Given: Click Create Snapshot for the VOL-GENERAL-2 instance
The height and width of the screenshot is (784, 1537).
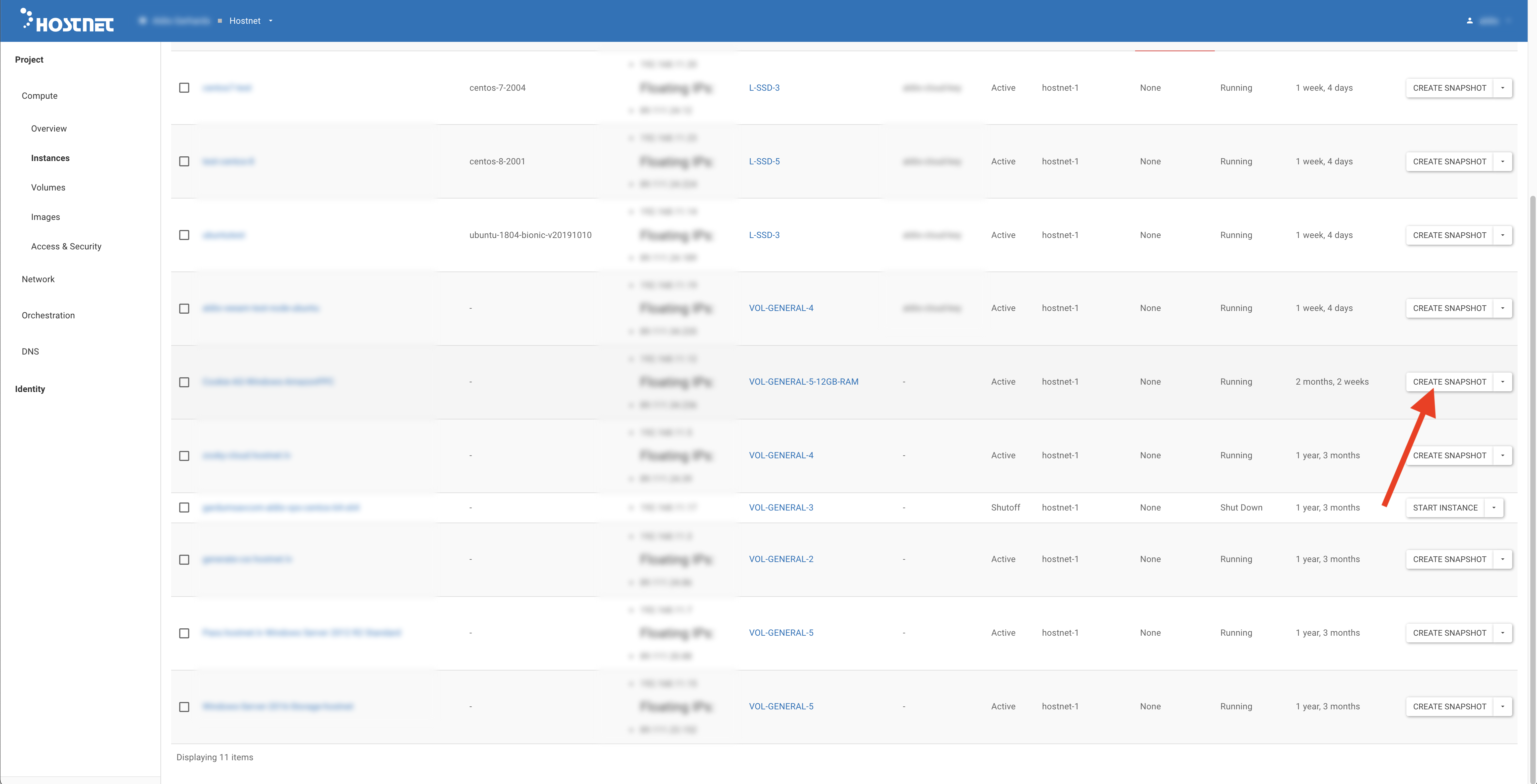Looking at the screenshot, I should click(1449, 559).
